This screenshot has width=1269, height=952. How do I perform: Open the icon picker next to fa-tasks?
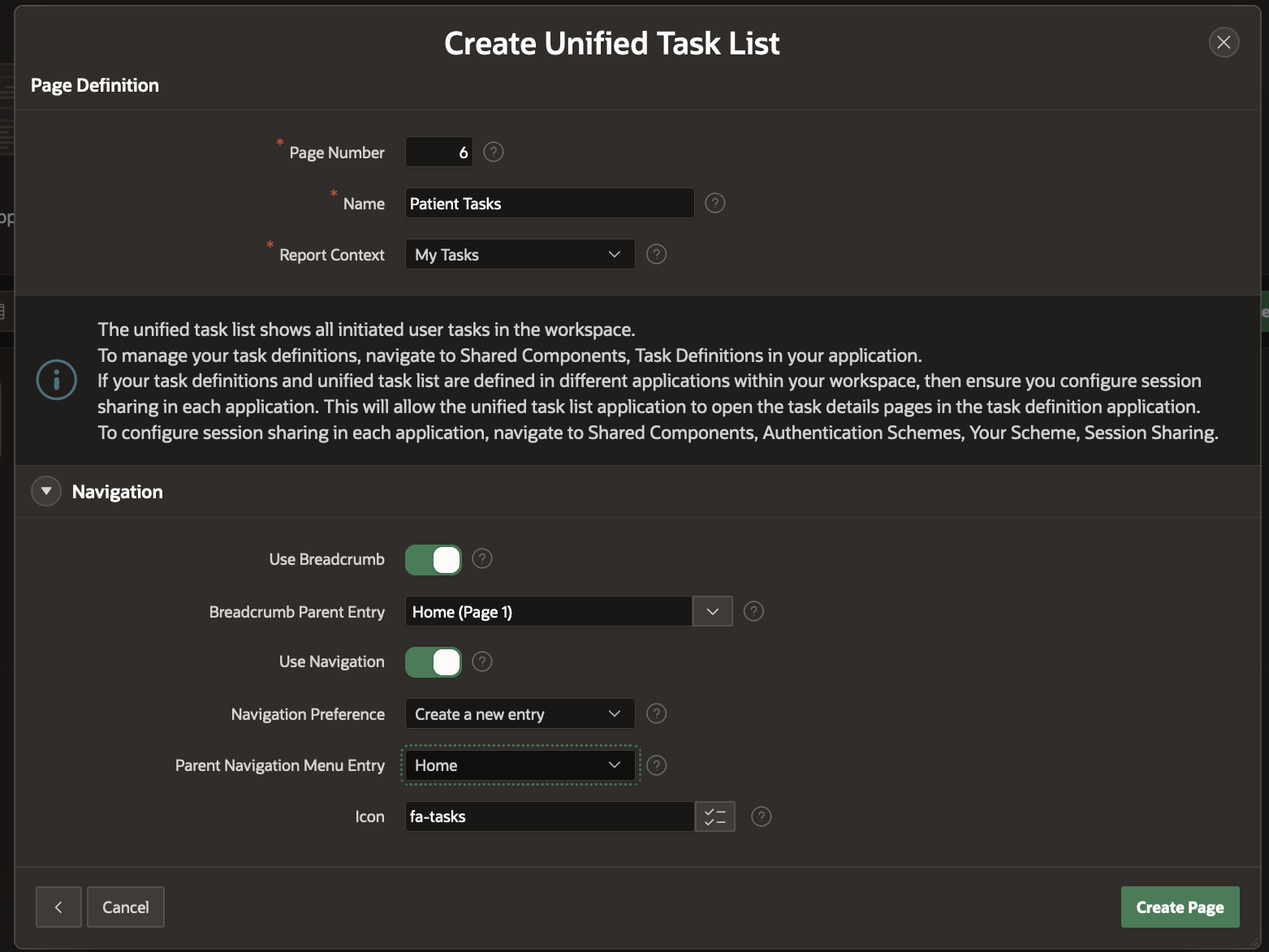click(x=714, y=816)
